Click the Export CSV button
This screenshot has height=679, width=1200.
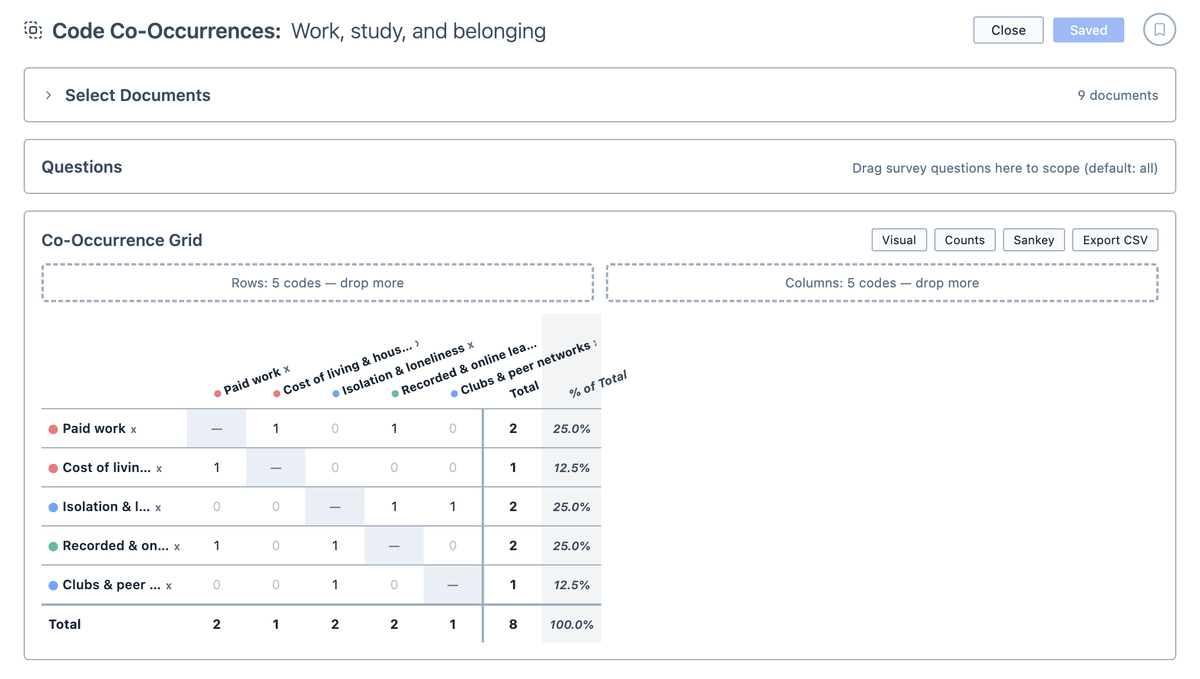coord(1115,240)
